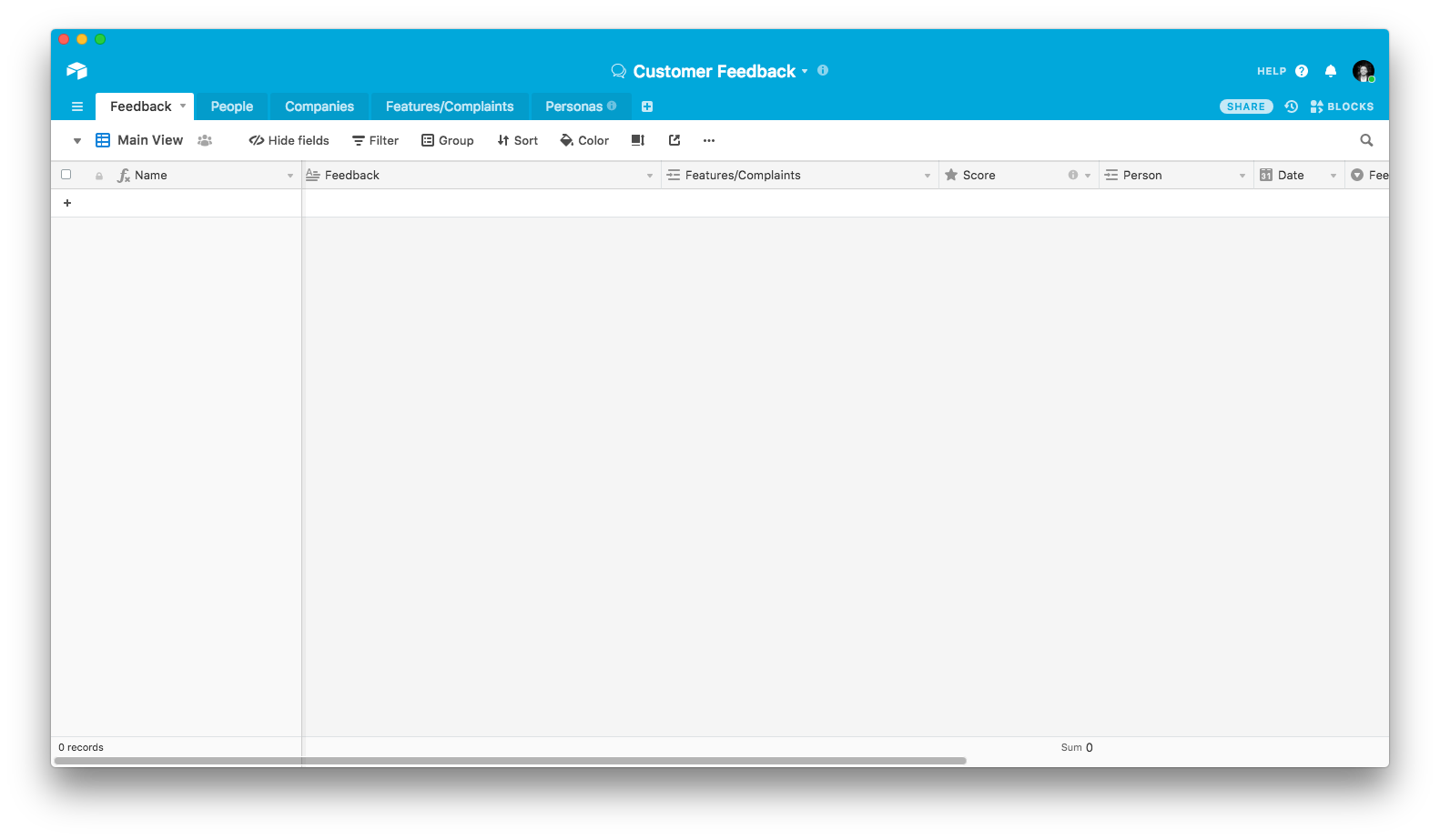Open the Feedback tab dropdown arrow
This screenshot has height=840, width=1440.
coord(183,106)
